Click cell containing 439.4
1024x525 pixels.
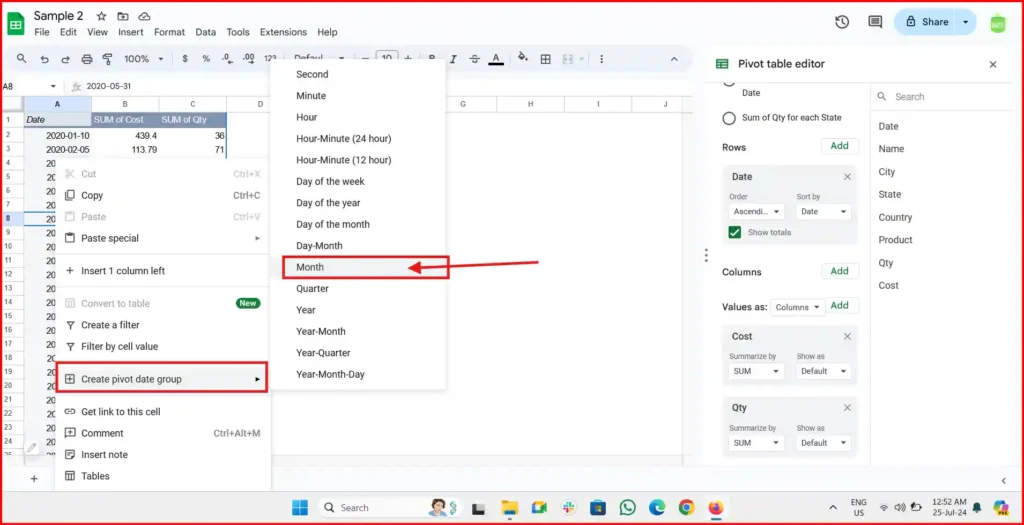(x=125, y=136)
